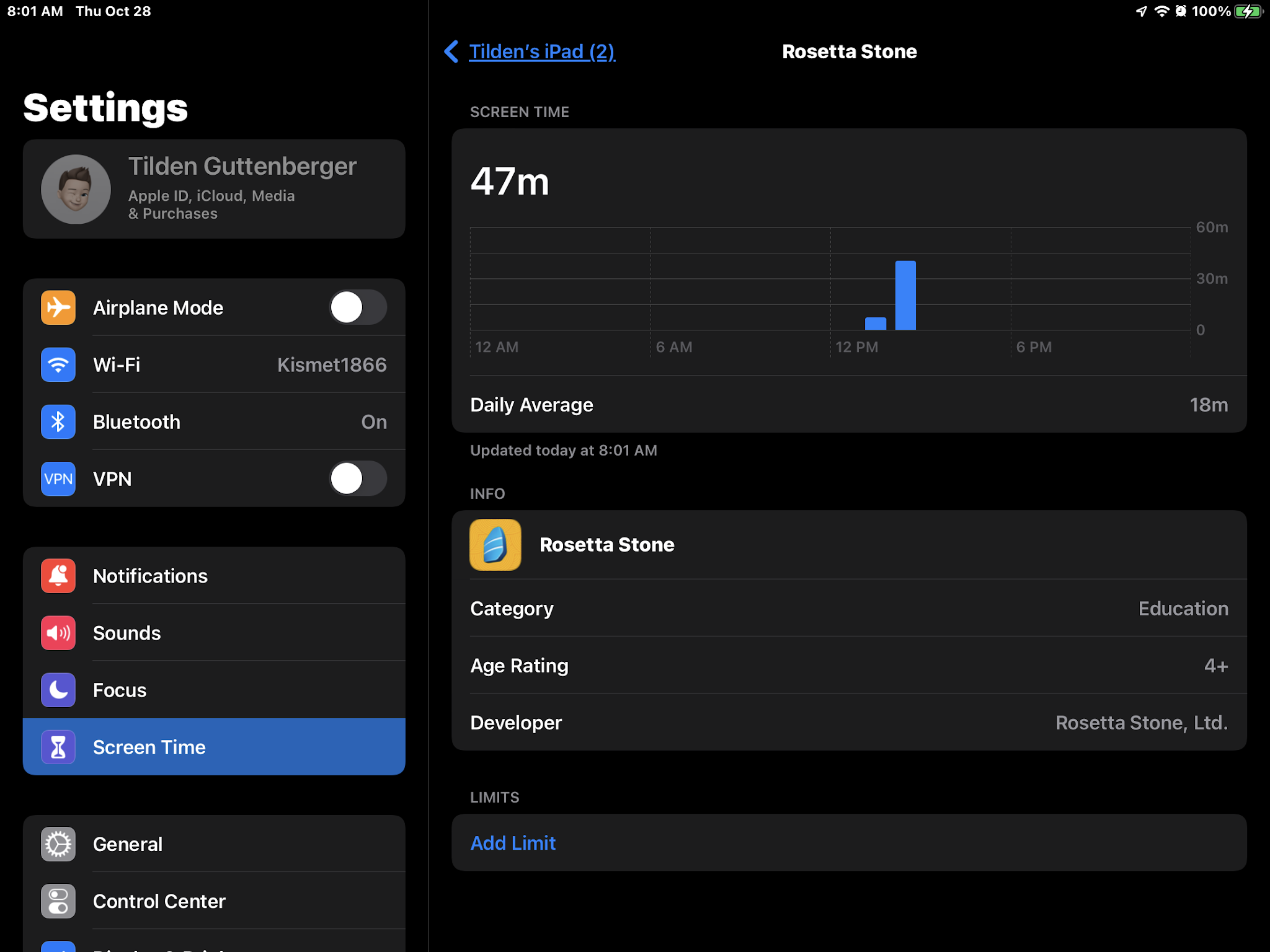
Task: Tap 'Updated today at 8:01 AM' text
Action: coord(563,451)
